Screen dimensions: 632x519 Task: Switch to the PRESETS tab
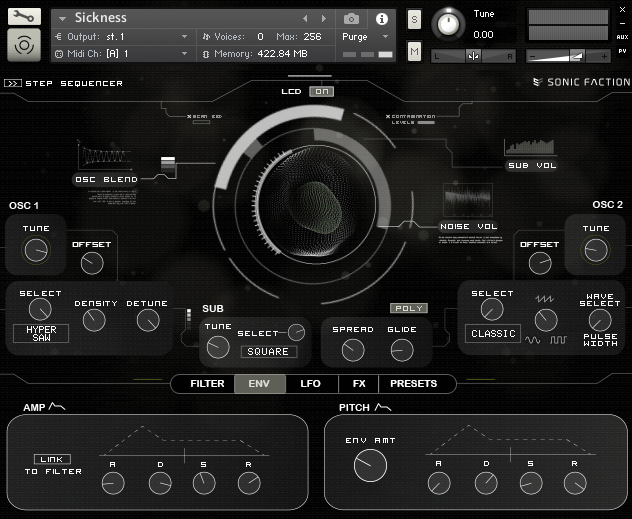414,384
